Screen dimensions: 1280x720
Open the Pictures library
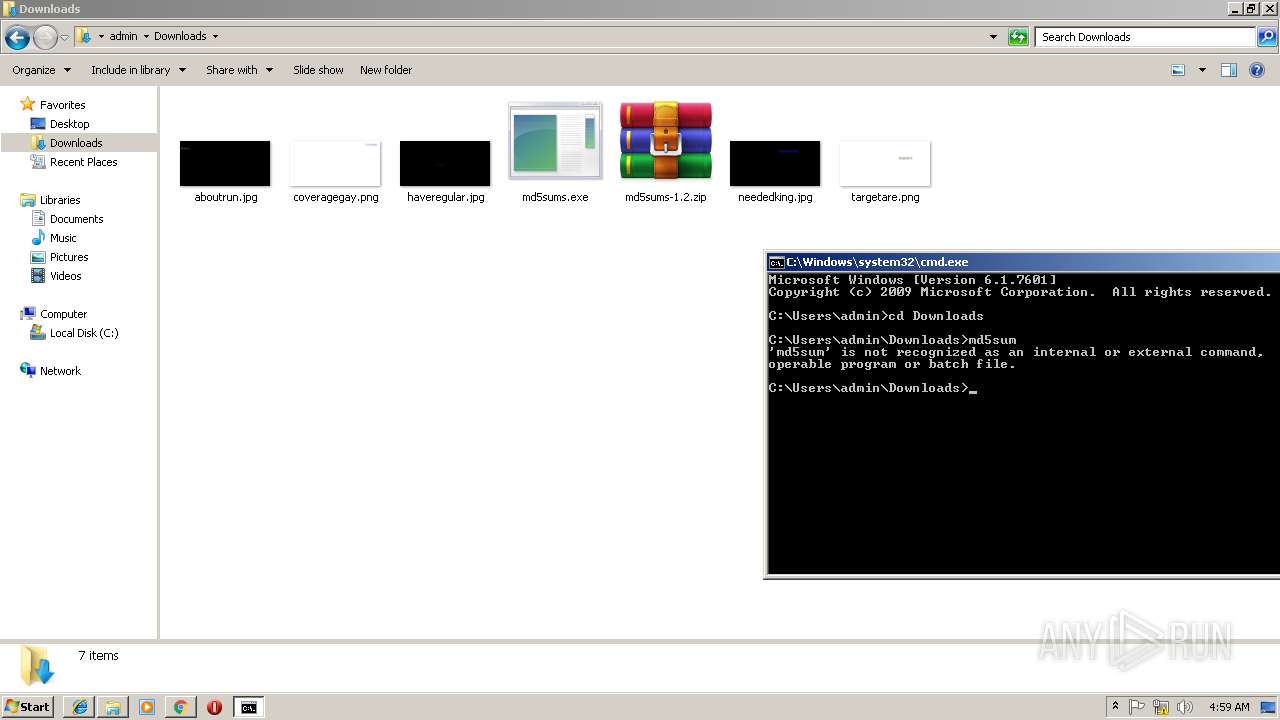click(x=69, y=257)
